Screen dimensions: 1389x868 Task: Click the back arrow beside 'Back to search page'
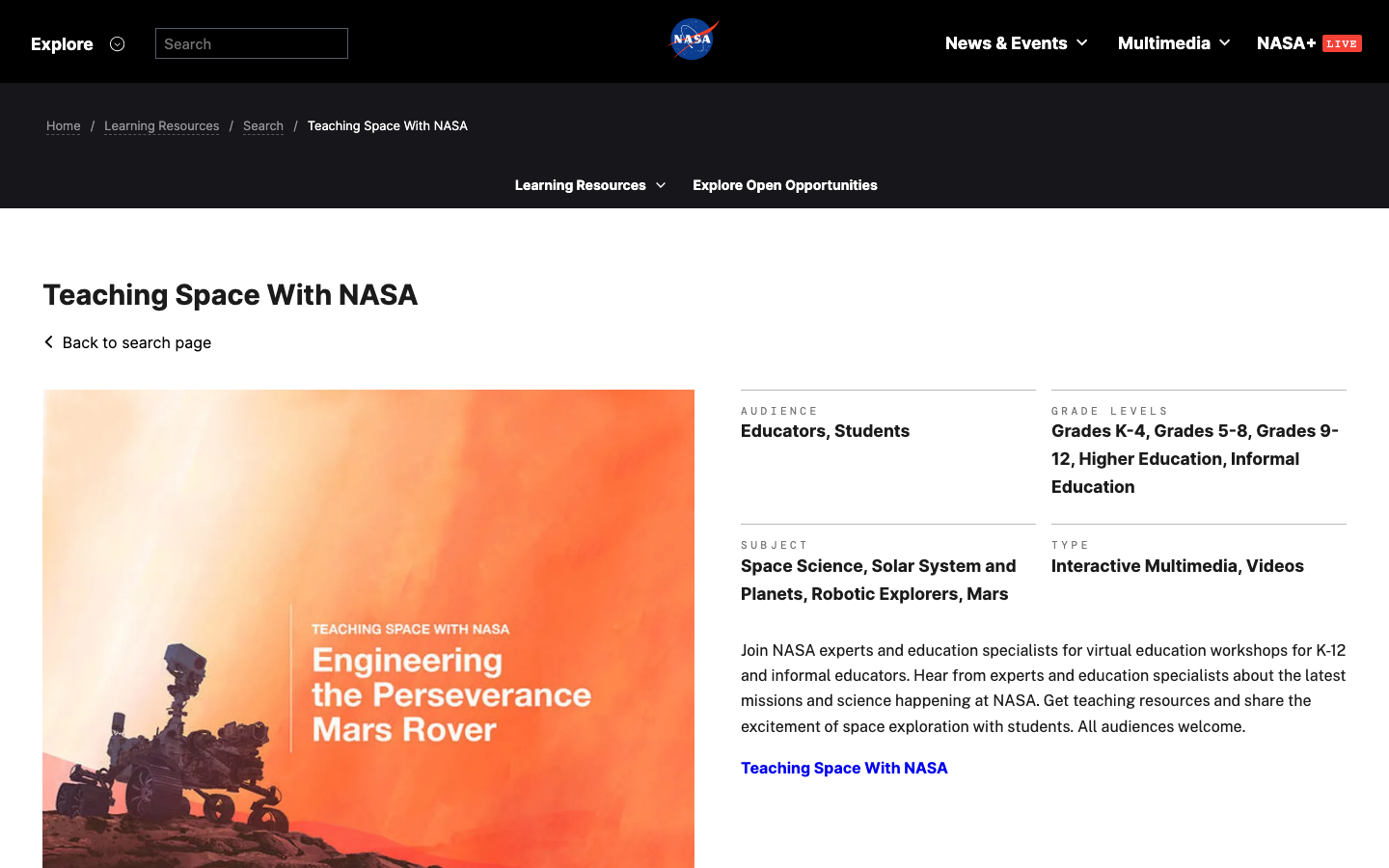(49, 342)
